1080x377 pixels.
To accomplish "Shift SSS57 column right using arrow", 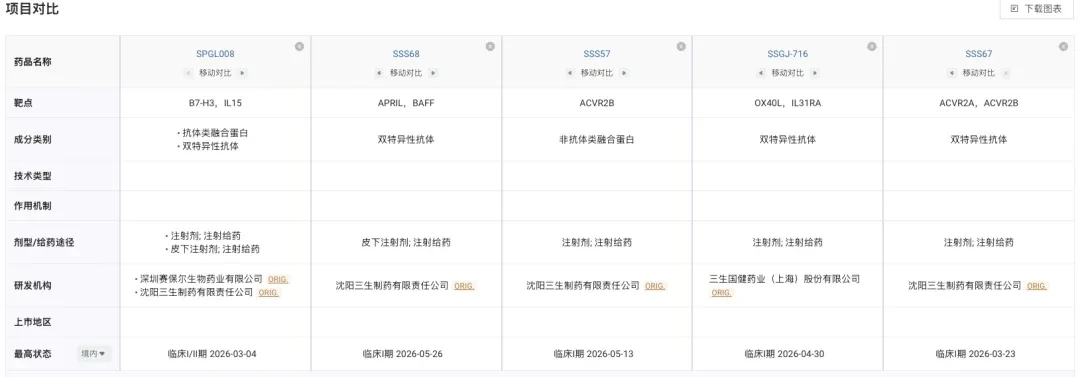I will coord(623,72).
